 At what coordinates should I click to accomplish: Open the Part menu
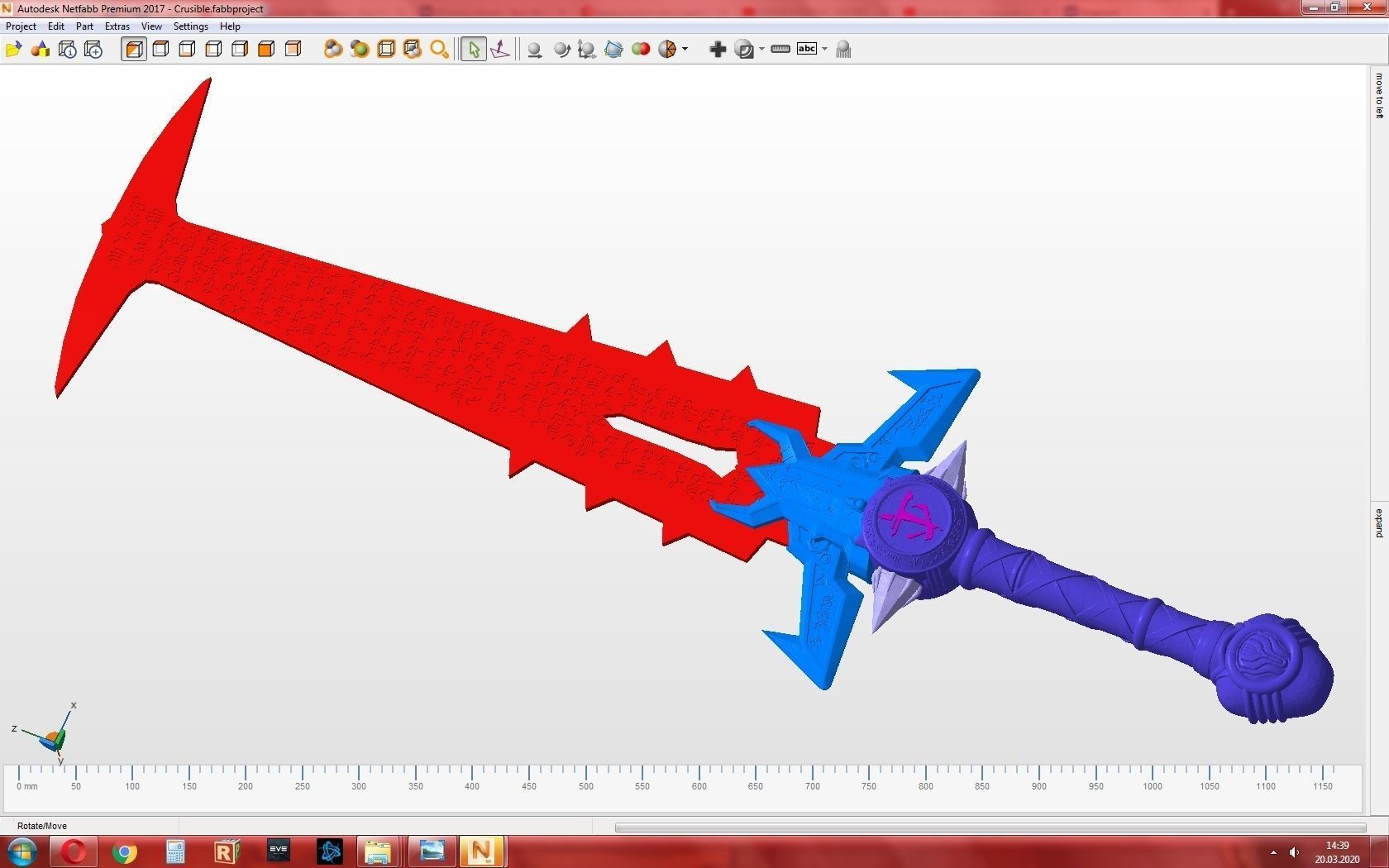pos(84,26)
